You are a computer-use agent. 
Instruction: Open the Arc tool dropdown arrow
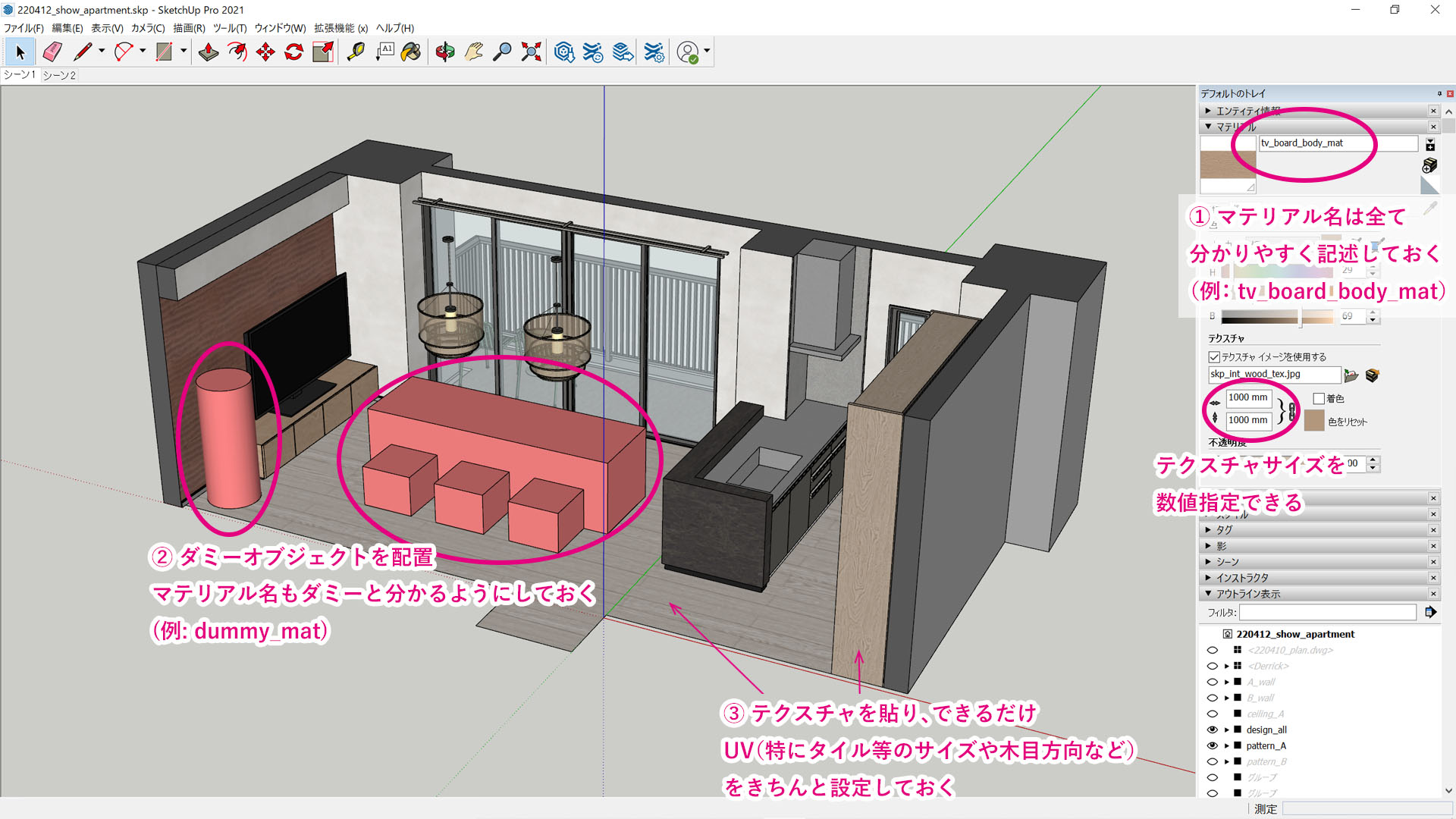142,52
